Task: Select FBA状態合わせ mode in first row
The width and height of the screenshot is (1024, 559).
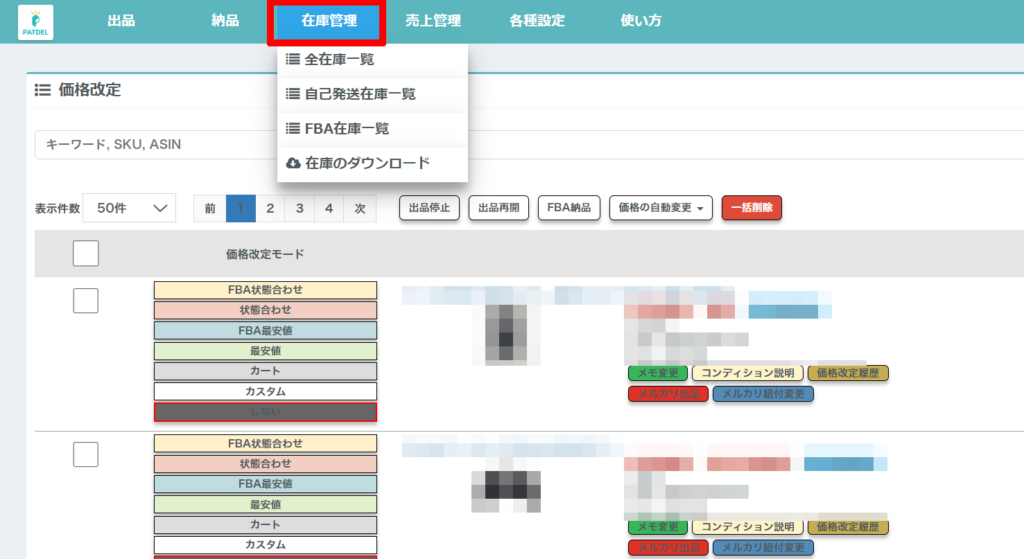Action: (x=265, y=290)
